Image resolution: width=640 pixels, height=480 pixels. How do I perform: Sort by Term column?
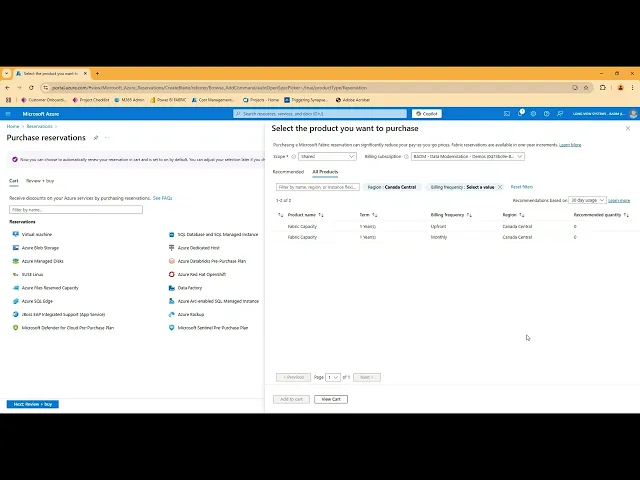tap(368, 215)
